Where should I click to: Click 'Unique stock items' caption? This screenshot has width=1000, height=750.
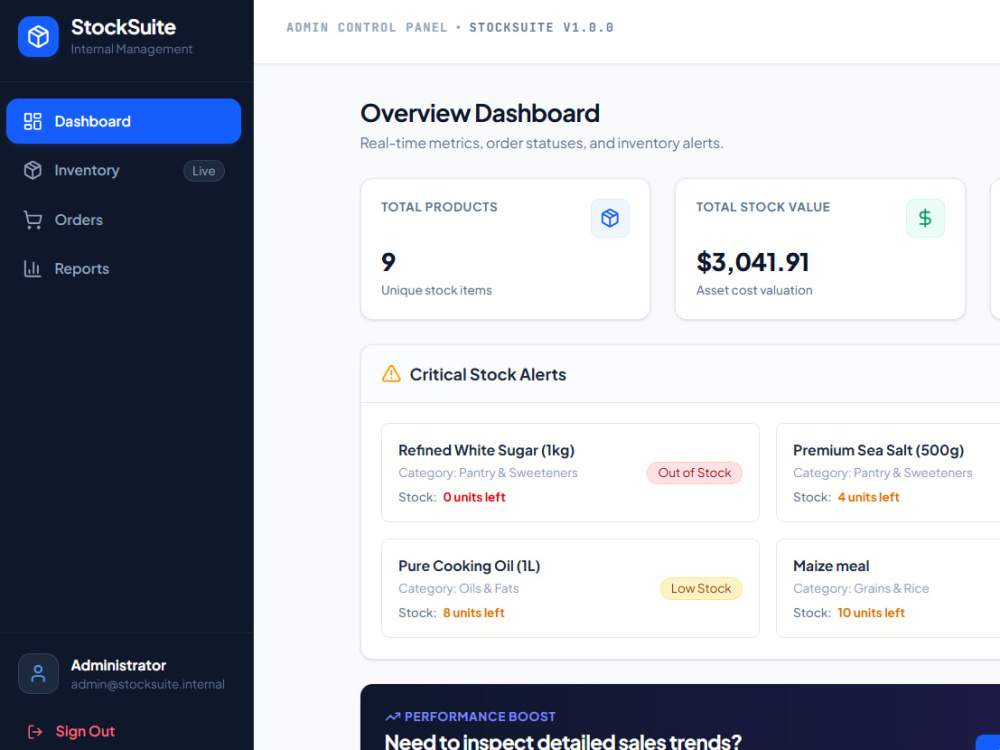point(436,290)
